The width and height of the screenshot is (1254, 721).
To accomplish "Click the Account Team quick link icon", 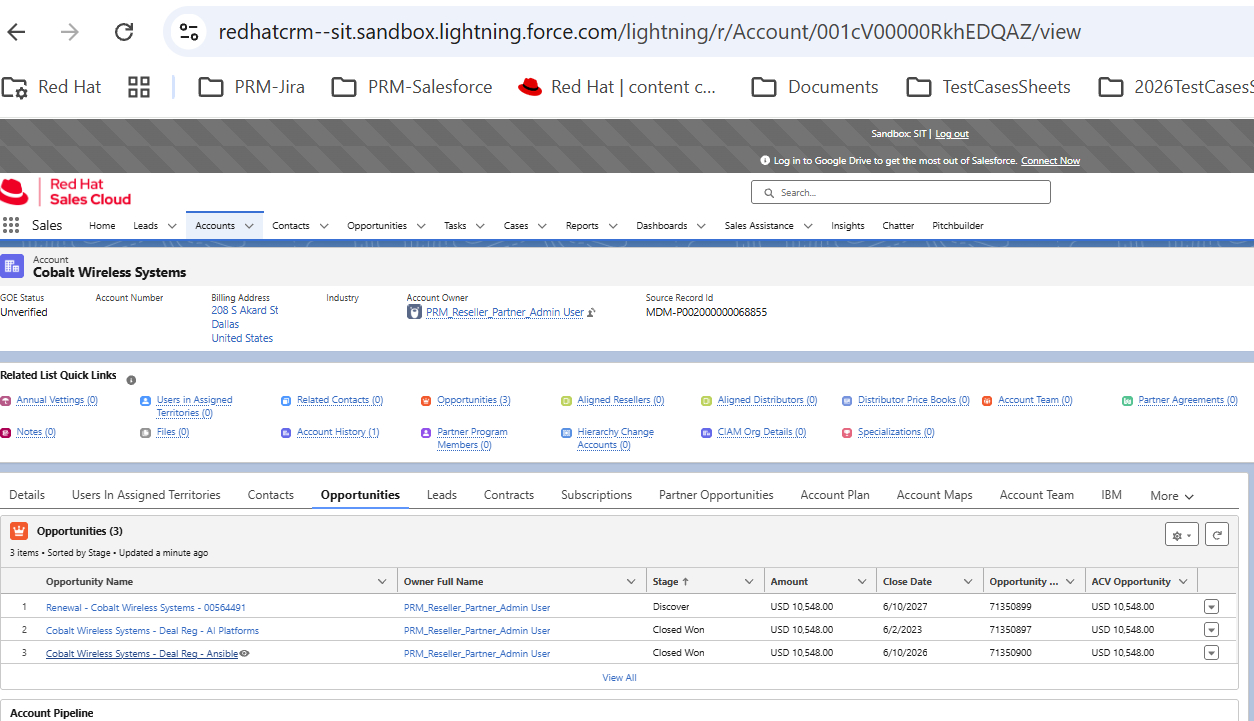I will 988,401.
